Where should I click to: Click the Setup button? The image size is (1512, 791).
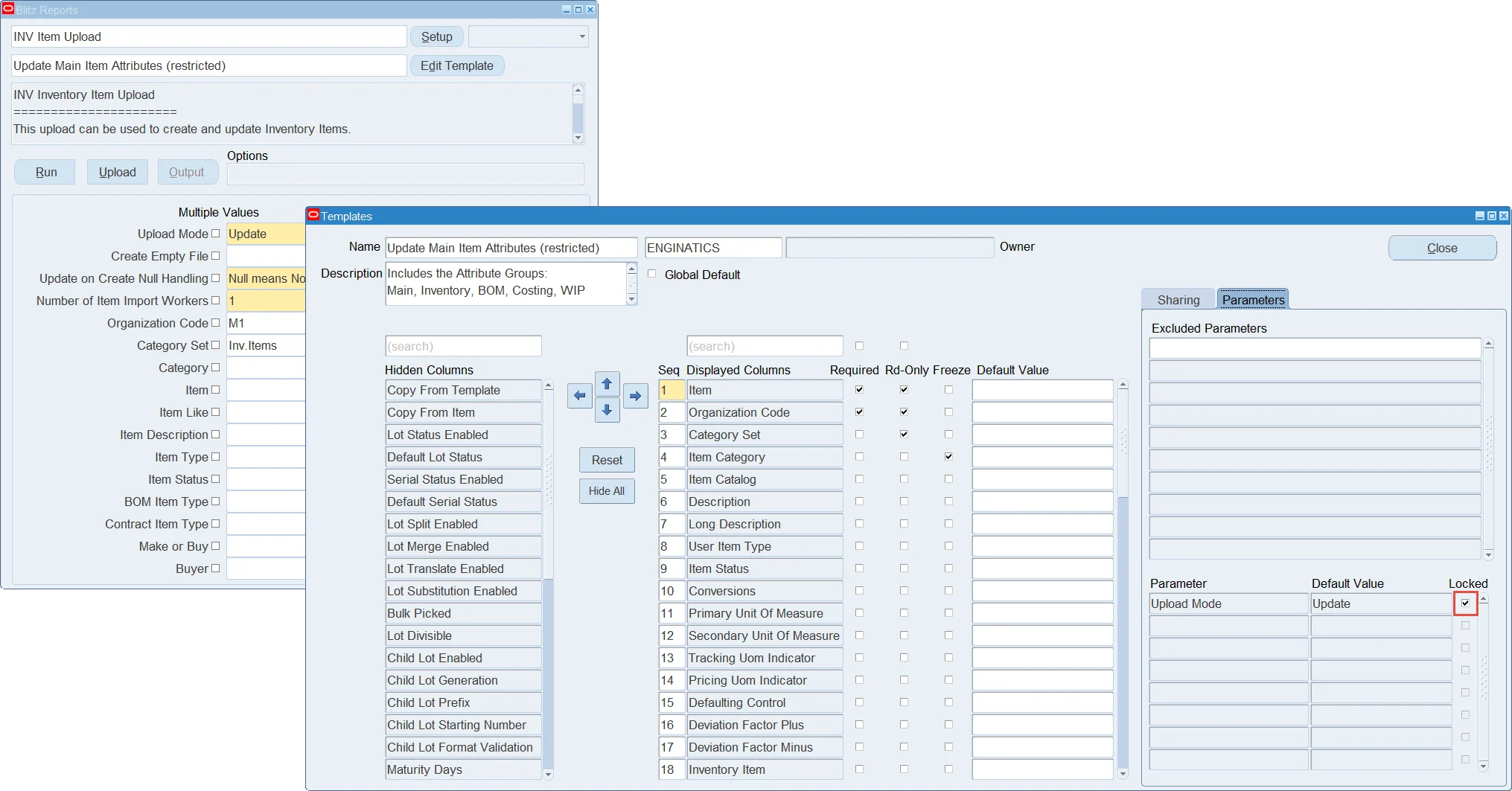(437, 36)
